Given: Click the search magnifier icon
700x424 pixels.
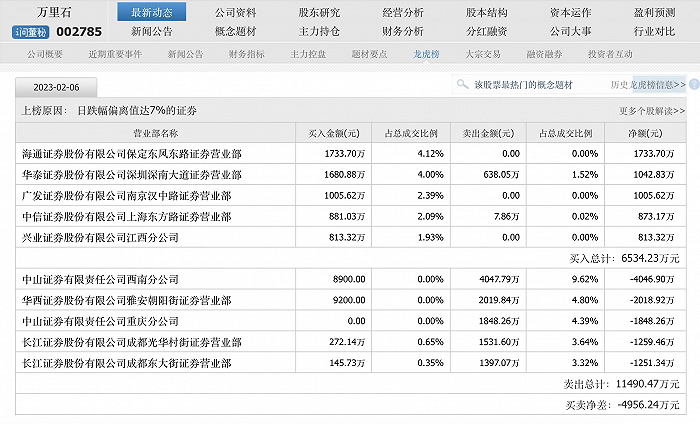Looking at the screenshot, I should [462, 84].
